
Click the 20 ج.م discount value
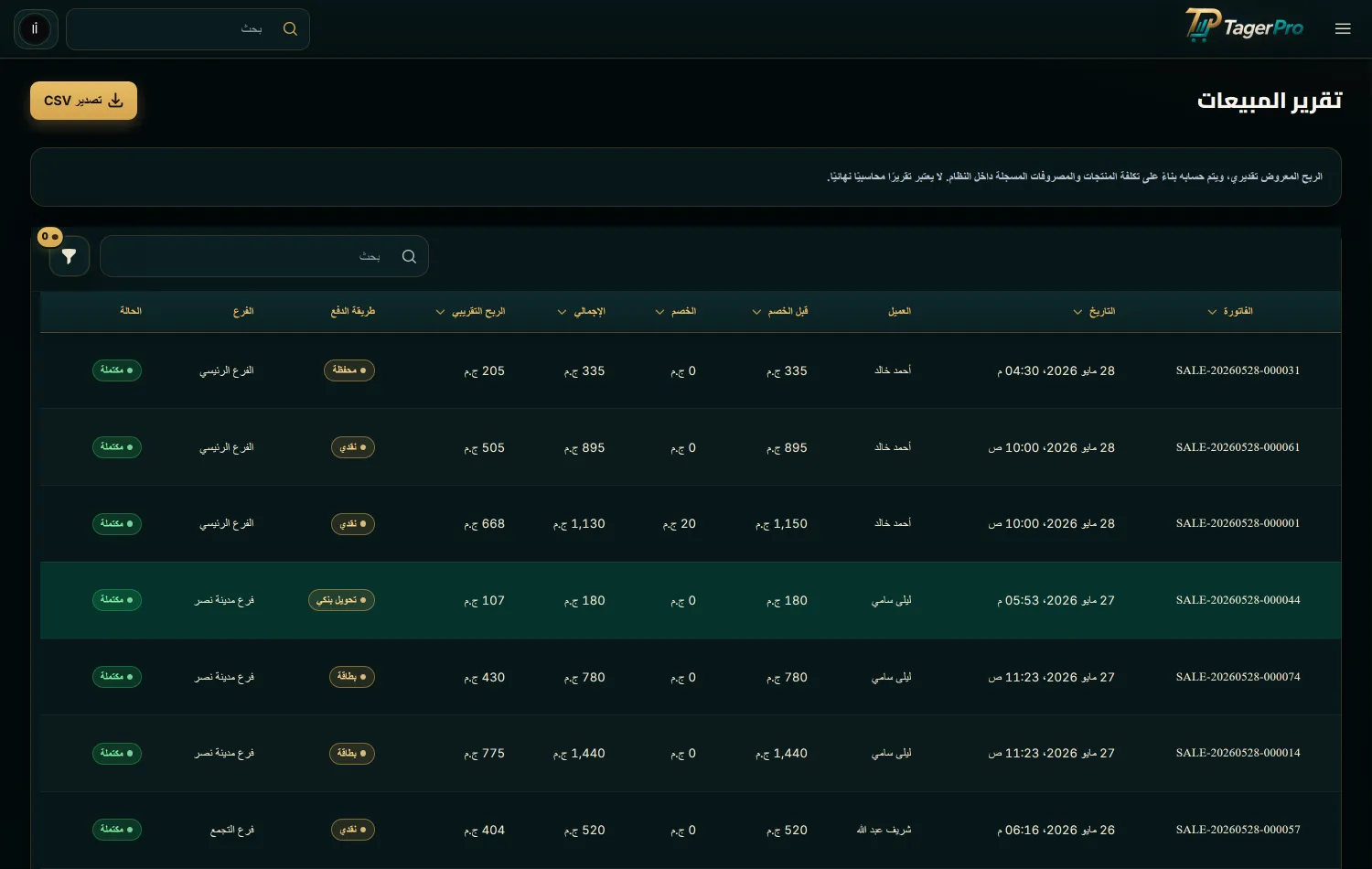click(680, 524)
